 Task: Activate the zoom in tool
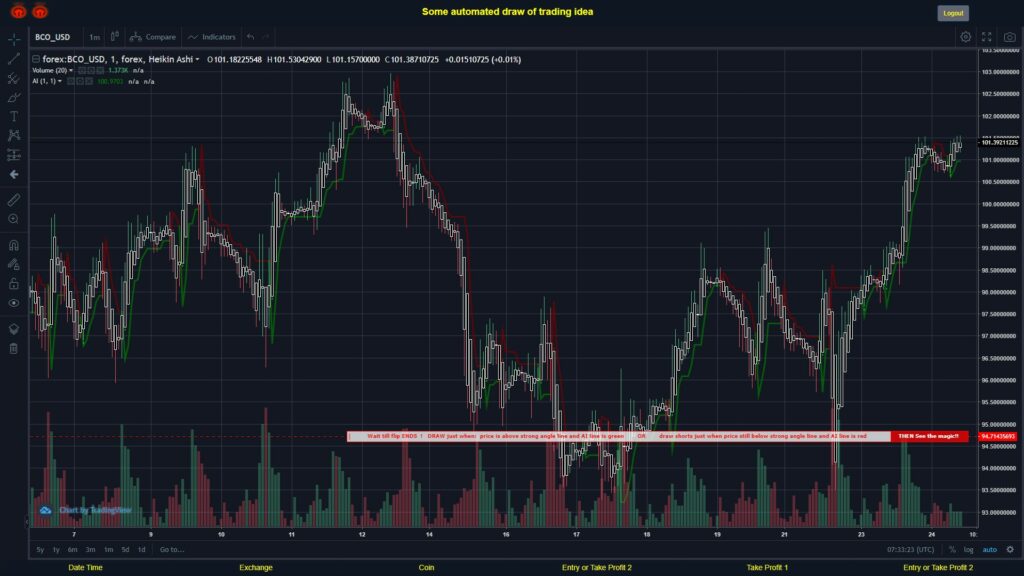pos(14,219)
